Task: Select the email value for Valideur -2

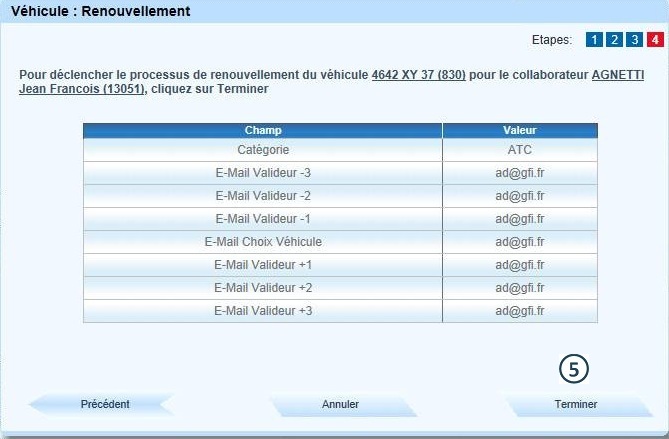Action: point(519,196)
